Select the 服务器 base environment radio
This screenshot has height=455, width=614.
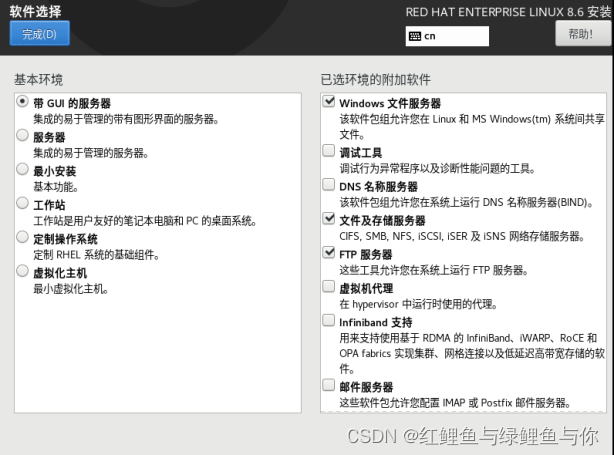click(22, 135)
